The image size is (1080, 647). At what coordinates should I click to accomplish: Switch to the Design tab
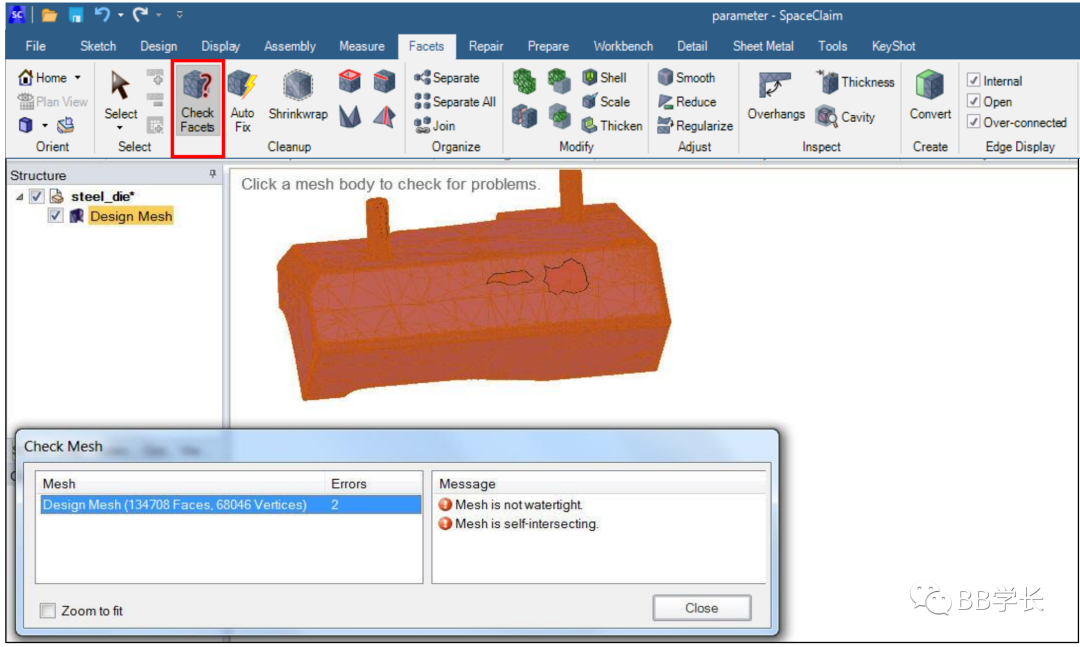pos(158,46)
